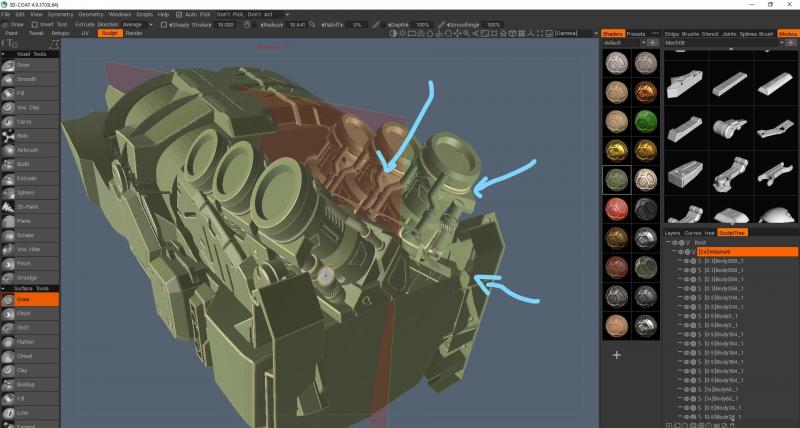This screenshot has height=428, width=800.
Task: Select the Vox Clay tool
Action: 27,106
